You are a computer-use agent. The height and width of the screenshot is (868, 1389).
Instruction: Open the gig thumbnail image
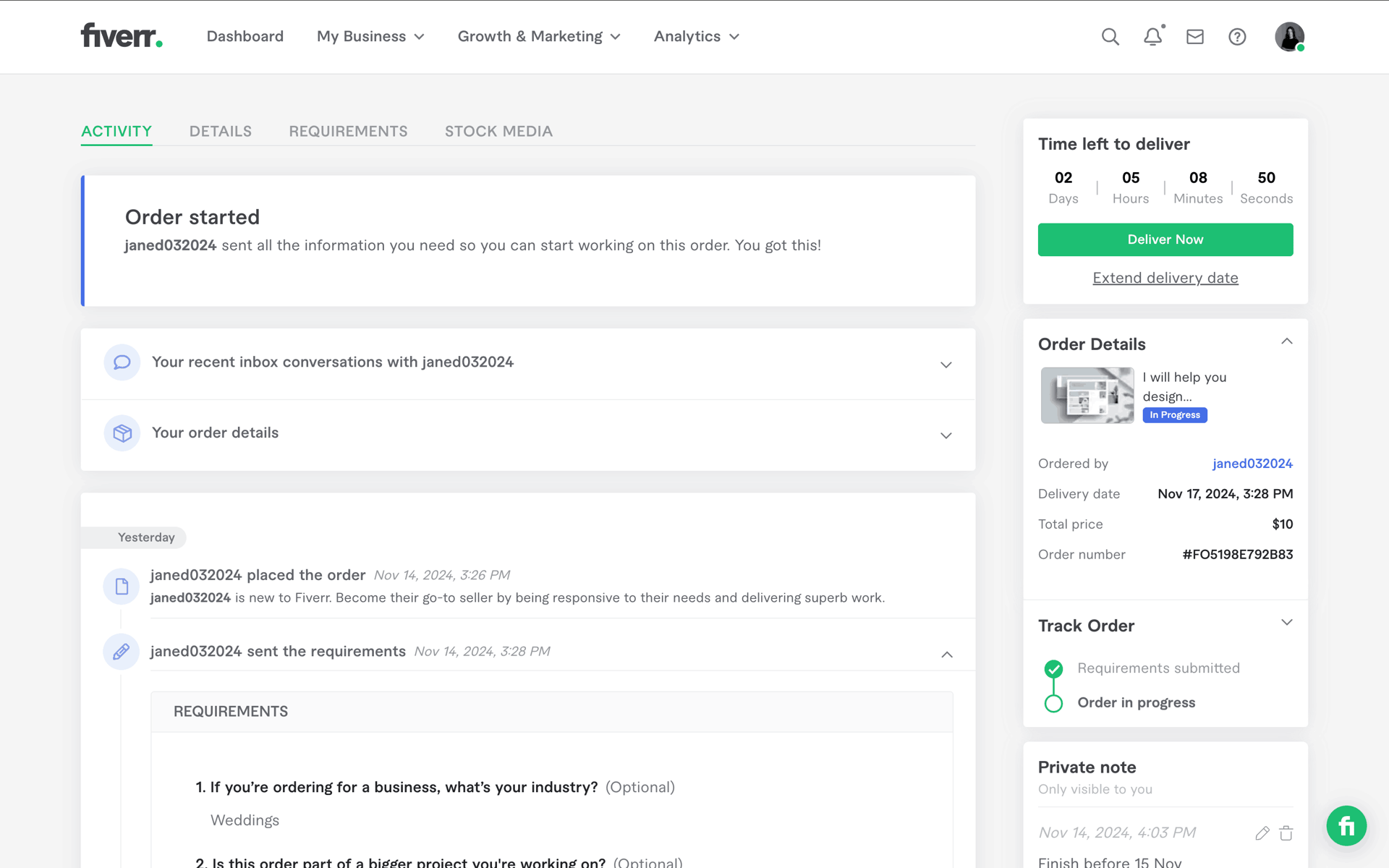tap(1087, 395)
